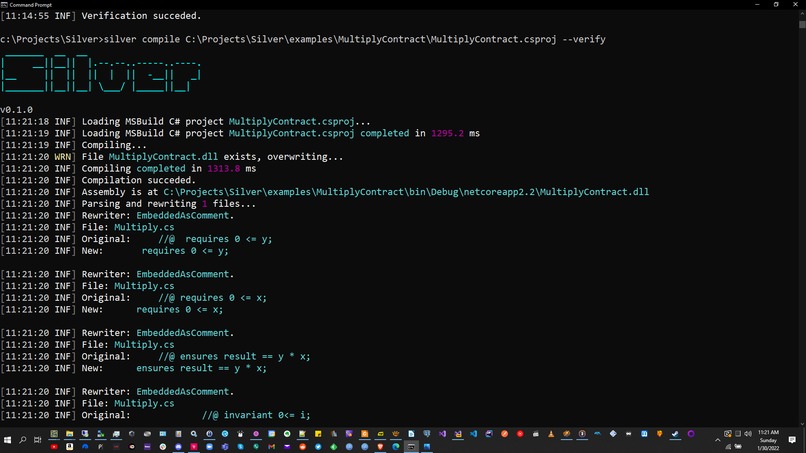The width and height of the screenshot is (806, 453).
Task: Launch Microsoft Edge from taskbar
Action: (395, 446)
